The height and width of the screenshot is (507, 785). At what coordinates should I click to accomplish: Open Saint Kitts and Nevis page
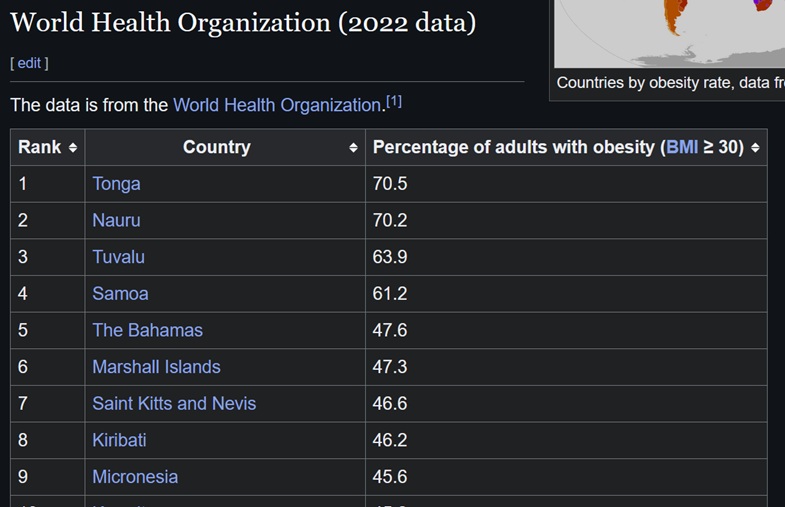point(174,403)
